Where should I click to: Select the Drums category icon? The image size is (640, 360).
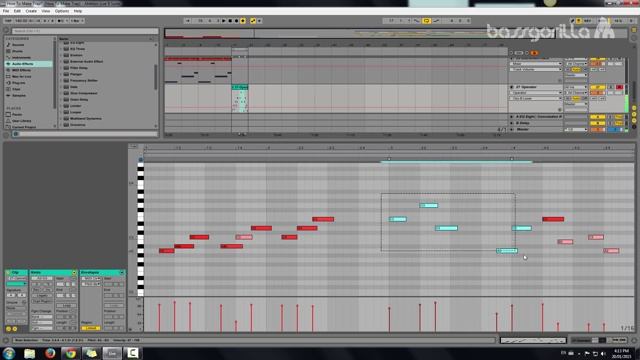click(x=8, y=51)
